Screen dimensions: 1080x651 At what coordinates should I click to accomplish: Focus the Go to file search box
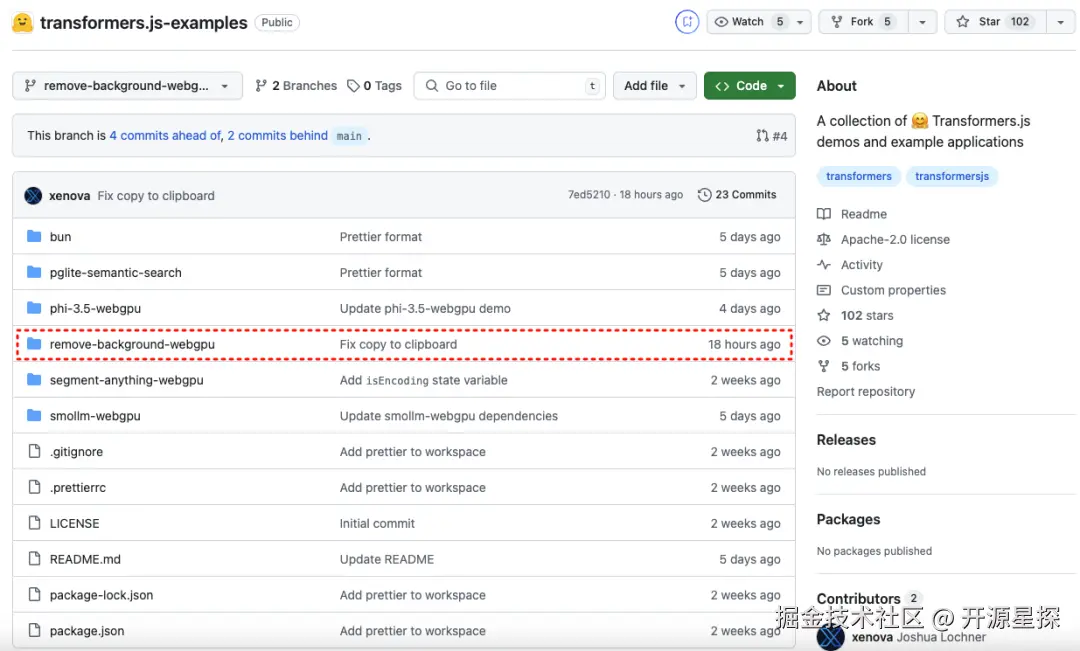click(x=510, y=85)
